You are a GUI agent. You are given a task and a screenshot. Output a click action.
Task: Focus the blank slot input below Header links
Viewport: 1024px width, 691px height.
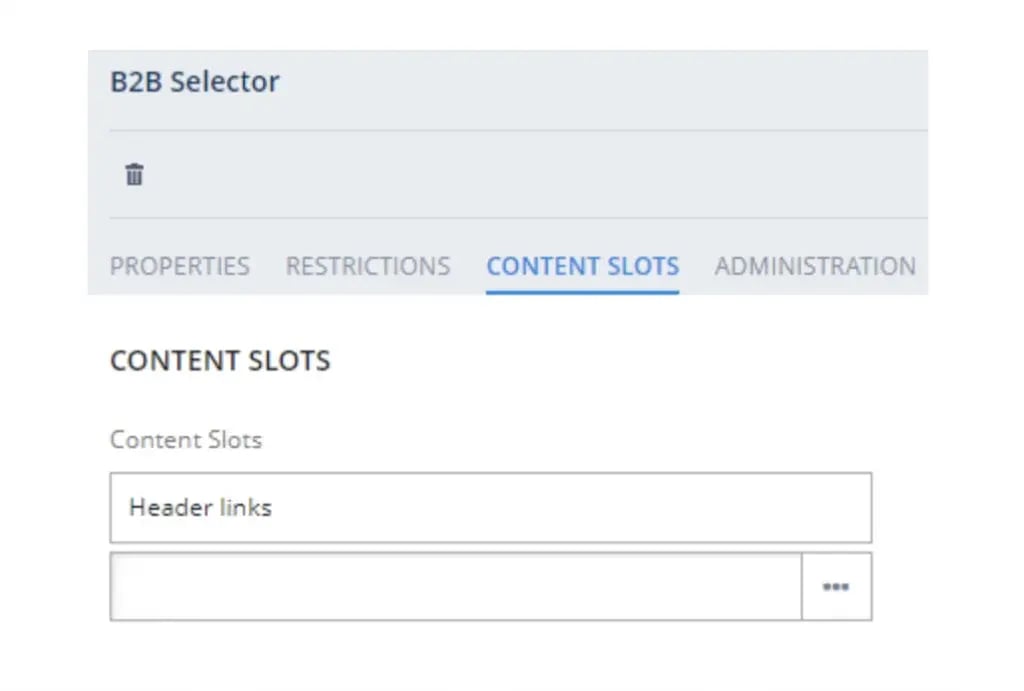[450, 586]
